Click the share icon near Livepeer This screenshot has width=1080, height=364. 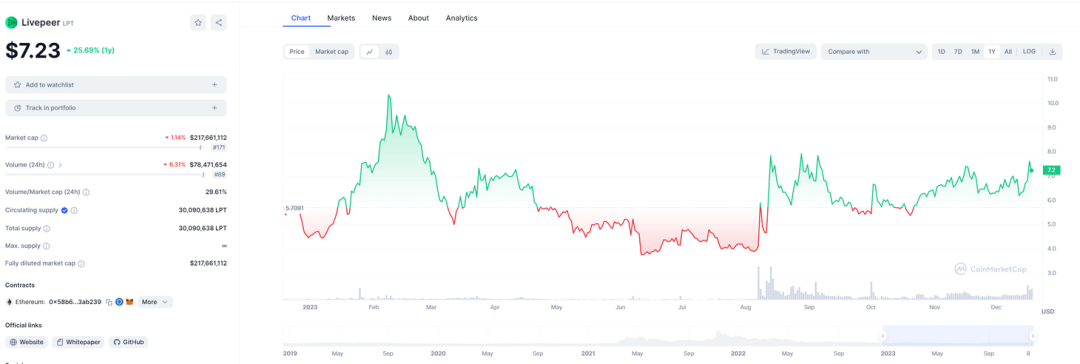[x=218, y=23]
